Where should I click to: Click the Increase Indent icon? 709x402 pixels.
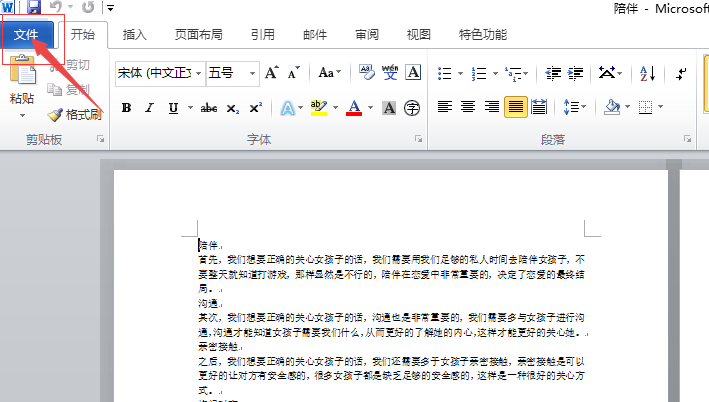tap(575, 73)
